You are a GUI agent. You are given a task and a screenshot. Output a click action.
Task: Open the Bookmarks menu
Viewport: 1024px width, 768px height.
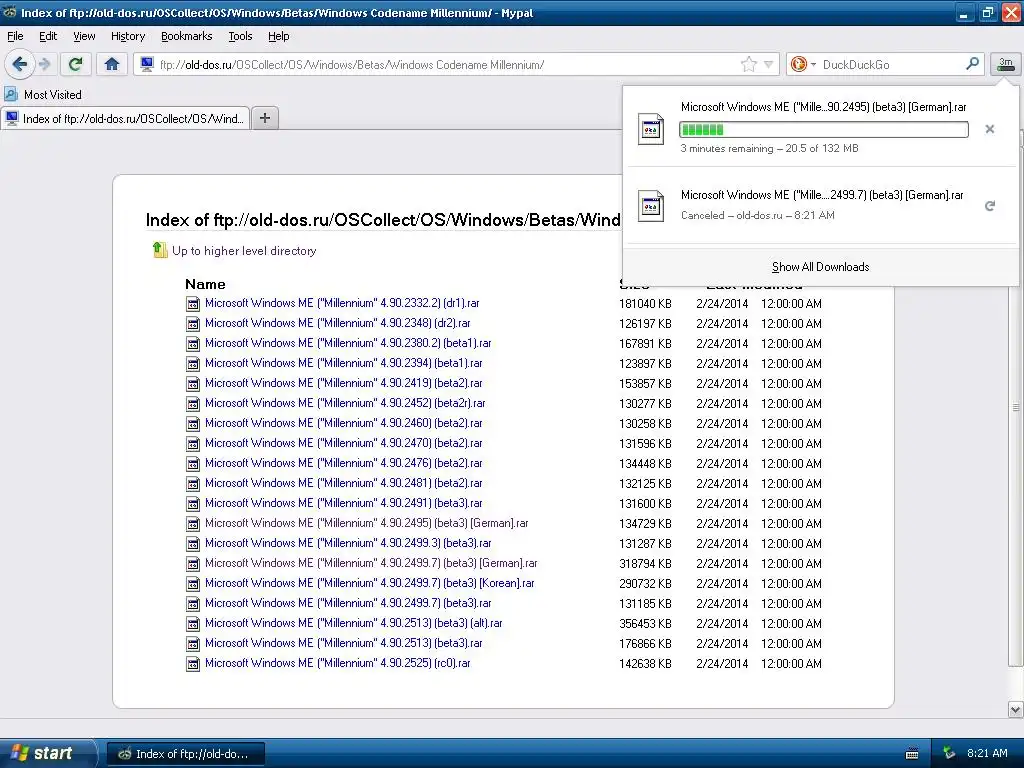[x=187, y=36]
